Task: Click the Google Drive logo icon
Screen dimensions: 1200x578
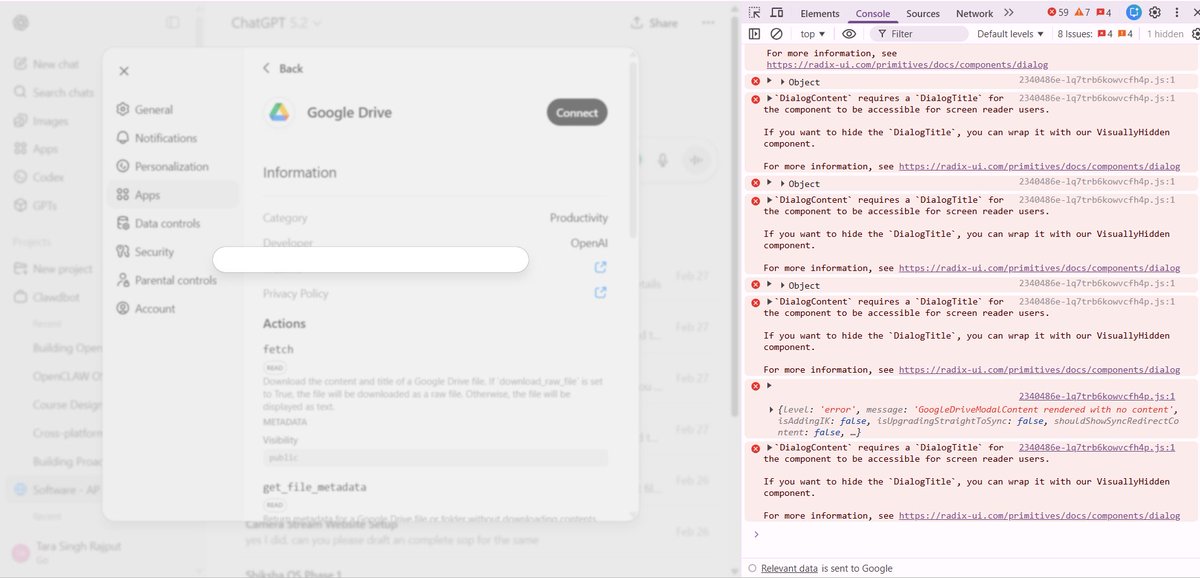Action: point(279,113)
